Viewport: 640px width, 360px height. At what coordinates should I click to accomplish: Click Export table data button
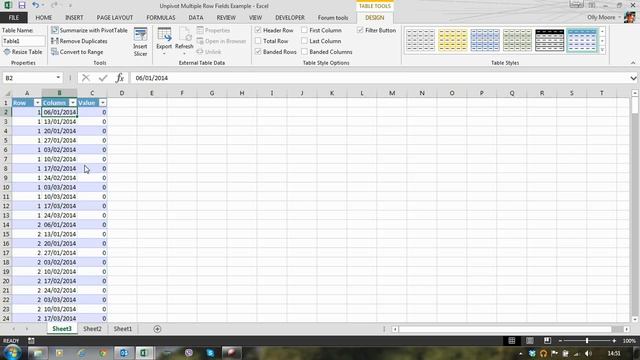click(164, 41)
